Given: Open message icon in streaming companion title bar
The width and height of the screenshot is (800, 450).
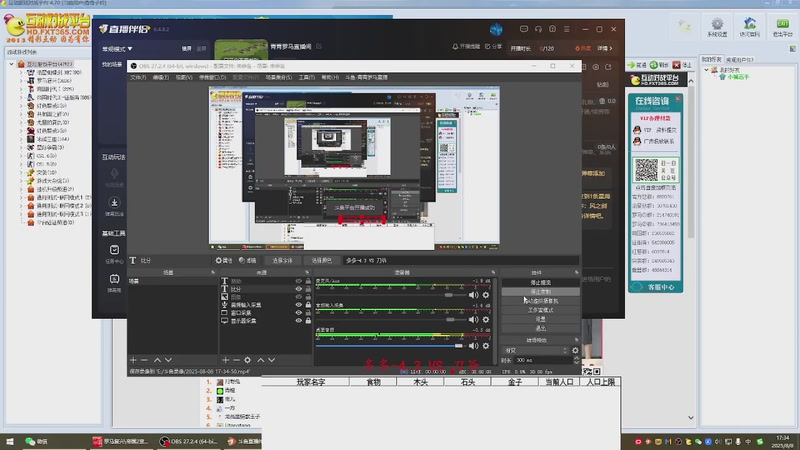Looking at the screenshot, I should pos(523,29).
